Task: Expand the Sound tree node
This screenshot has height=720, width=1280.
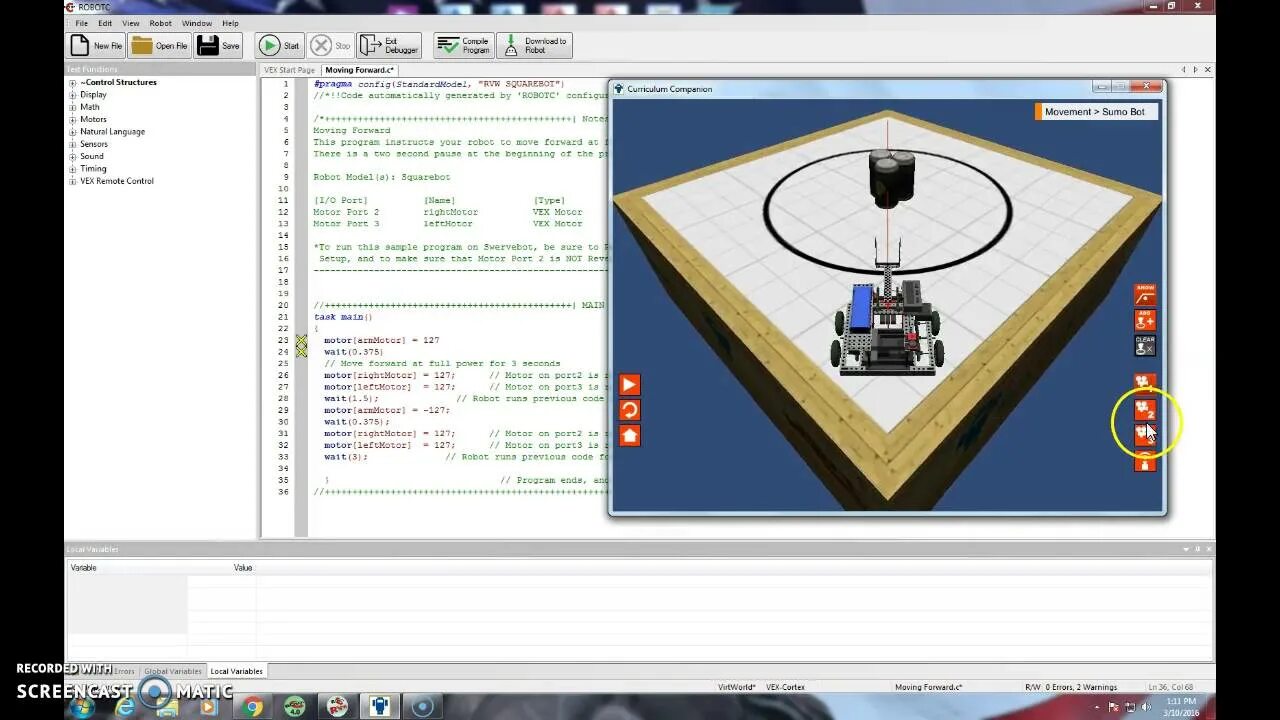Action: 72,157
